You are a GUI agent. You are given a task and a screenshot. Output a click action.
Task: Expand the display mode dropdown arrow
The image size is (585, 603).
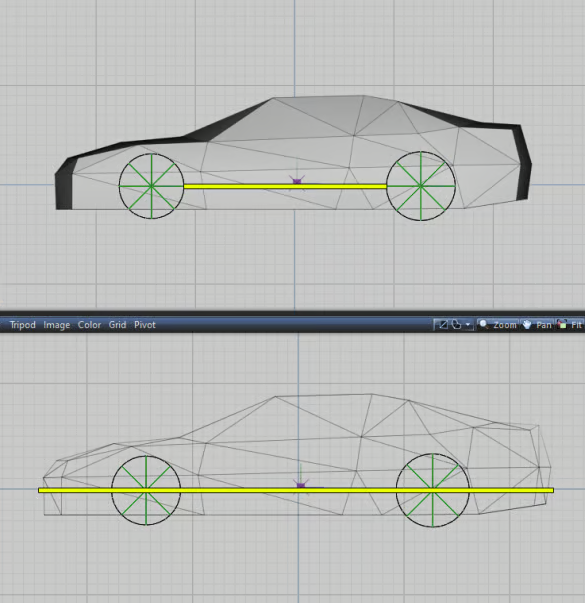pos(468,325)
